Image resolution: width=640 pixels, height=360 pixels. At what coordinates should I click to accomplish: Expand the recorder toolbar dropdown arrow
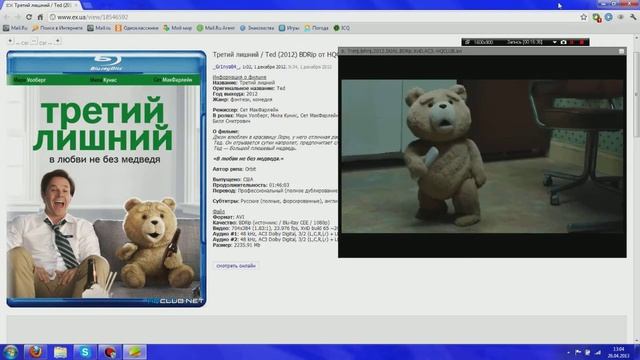(x=554, y=42)
